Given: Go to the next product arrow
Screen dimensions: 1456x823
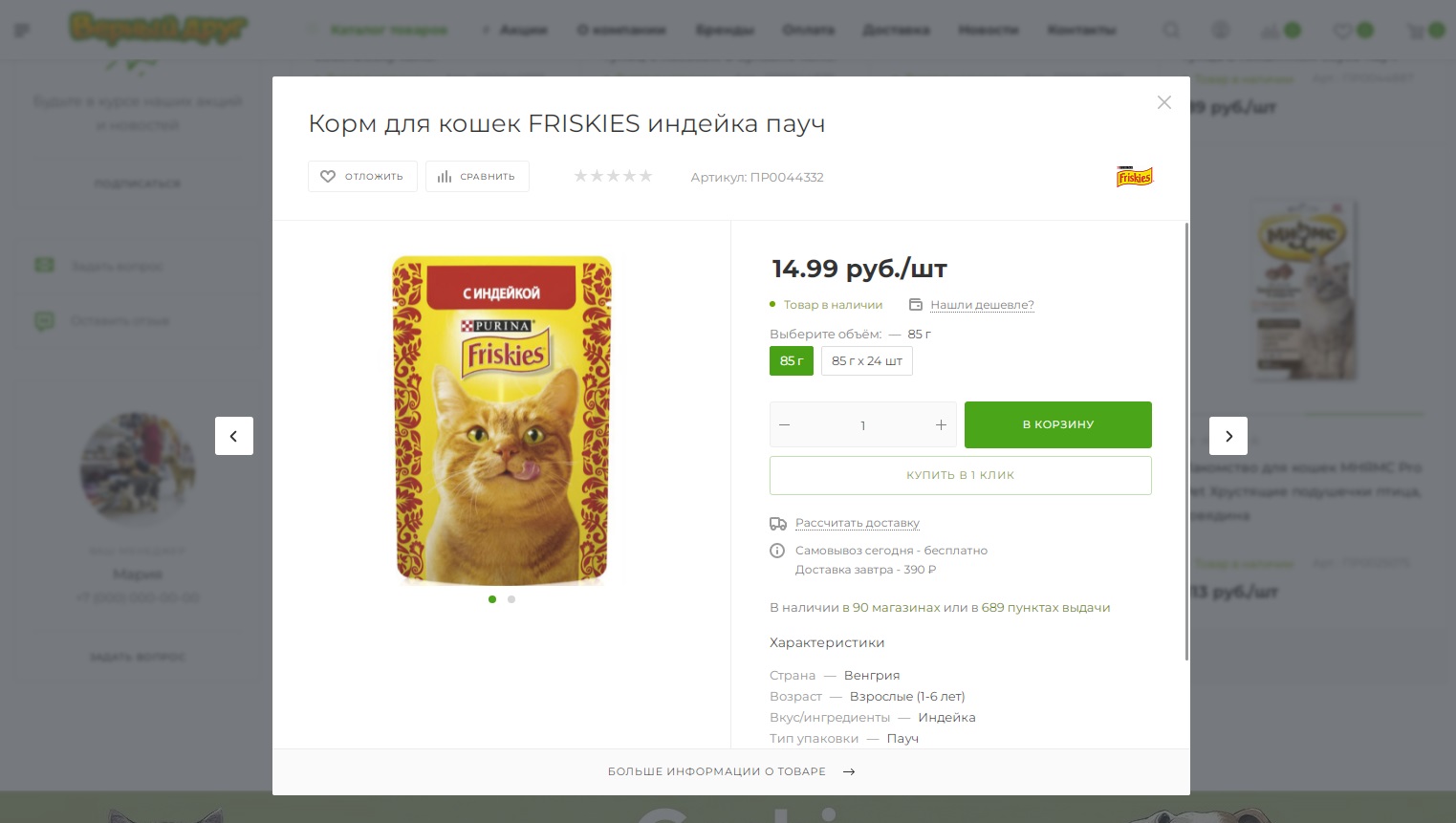Looking at the screenshot, I should 1228,436.
